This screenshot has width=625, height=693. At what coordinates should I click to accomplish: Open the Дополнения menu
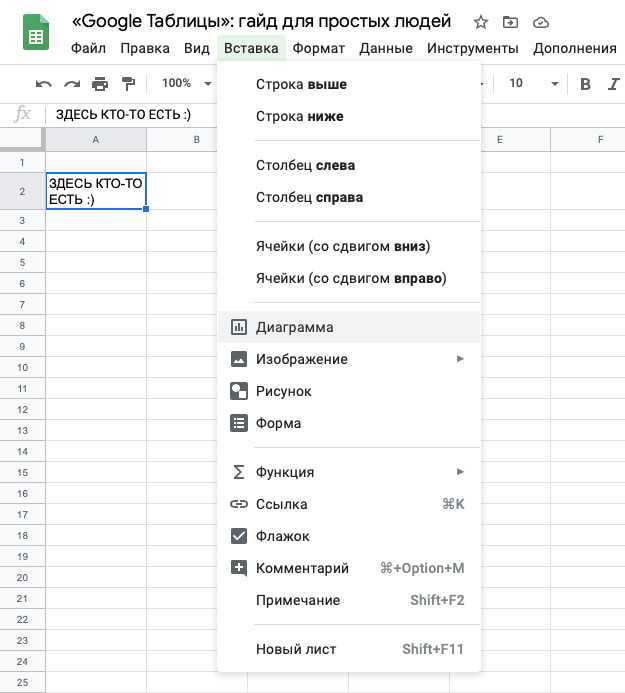pos(574,48)
